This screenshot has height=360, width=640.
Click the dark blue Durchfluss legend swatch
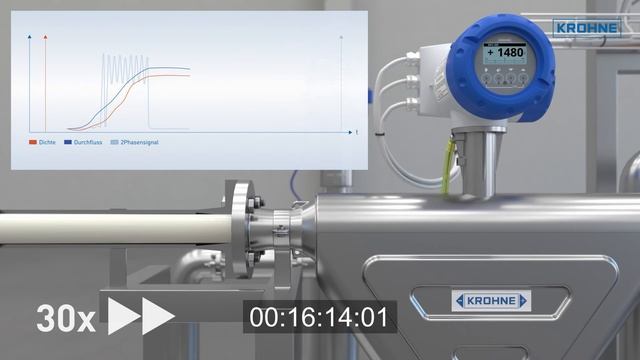point(68,142)
